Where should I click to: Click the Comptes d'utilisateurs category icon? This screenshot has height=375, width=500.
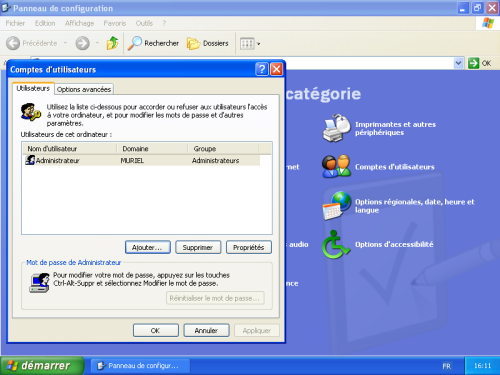(336, 167)
